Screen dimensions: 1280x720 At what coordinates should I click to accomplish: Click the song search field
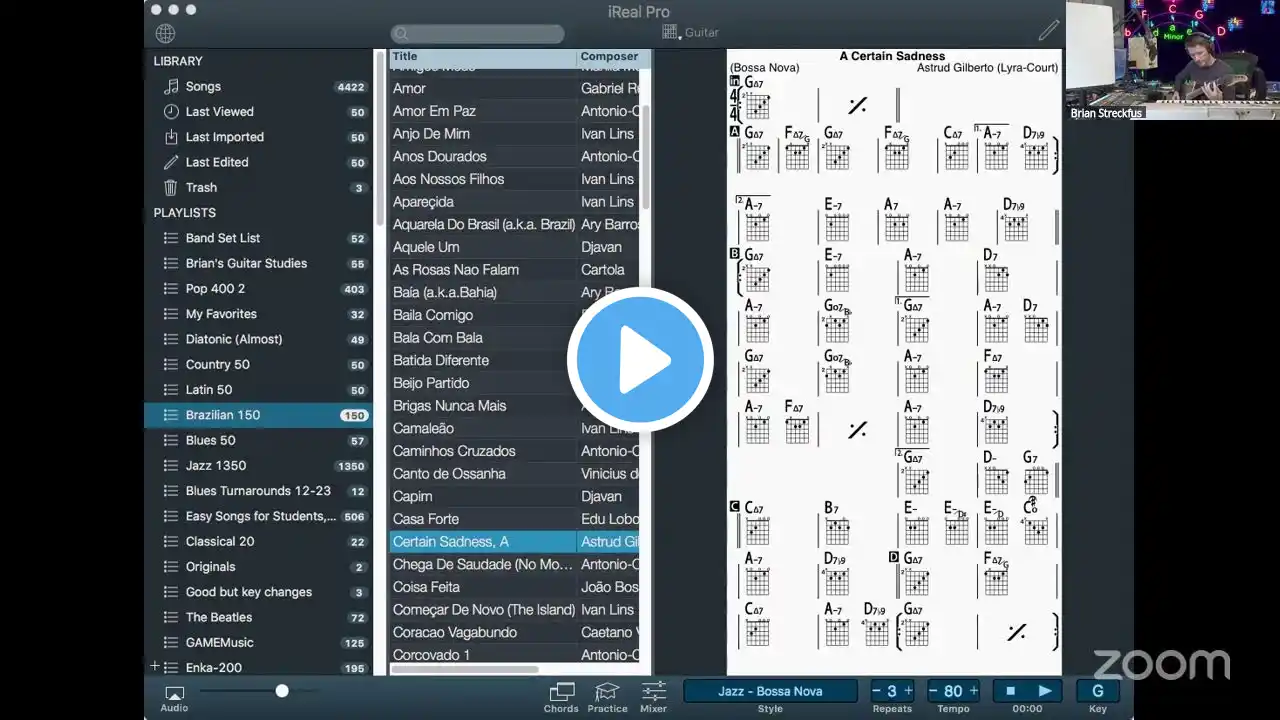[x=478, y=34]
